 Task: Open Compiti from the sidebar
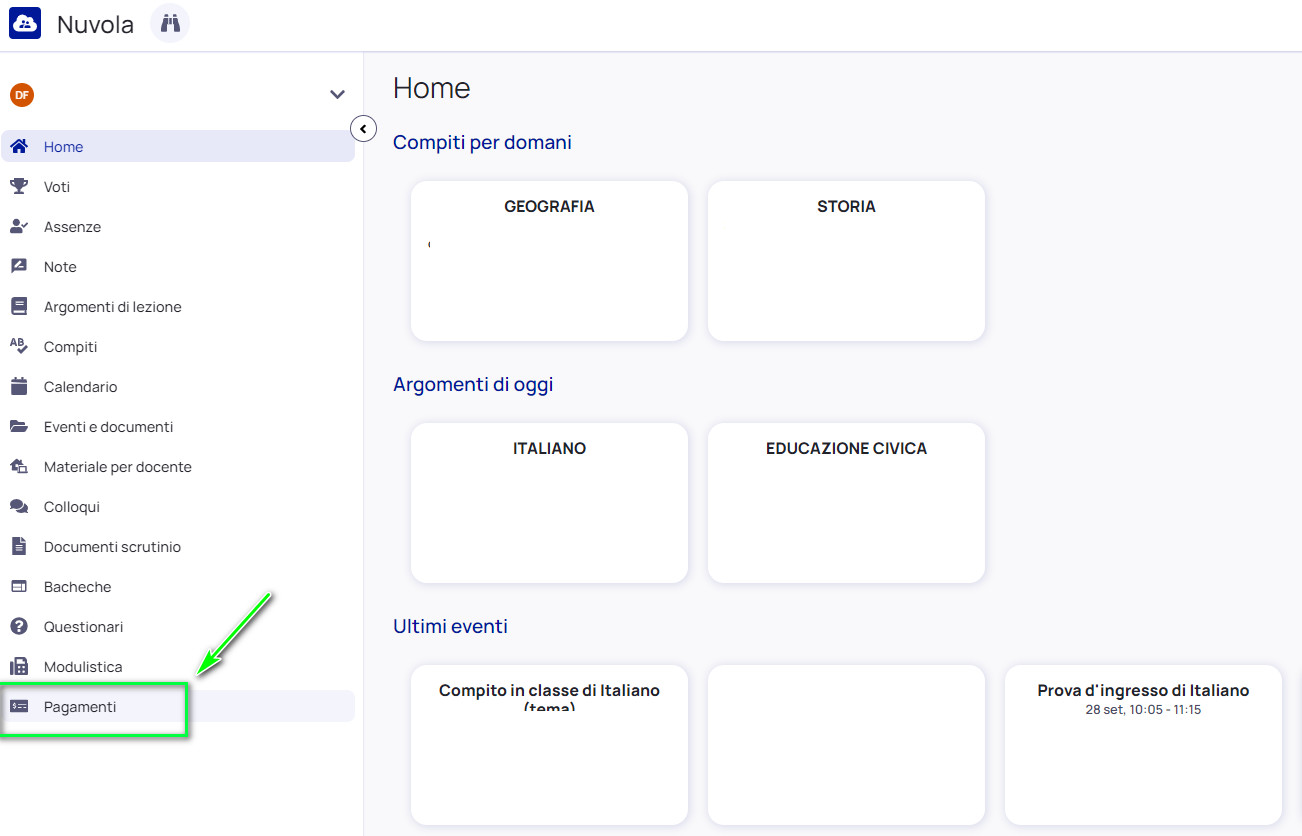pos(178,346)
